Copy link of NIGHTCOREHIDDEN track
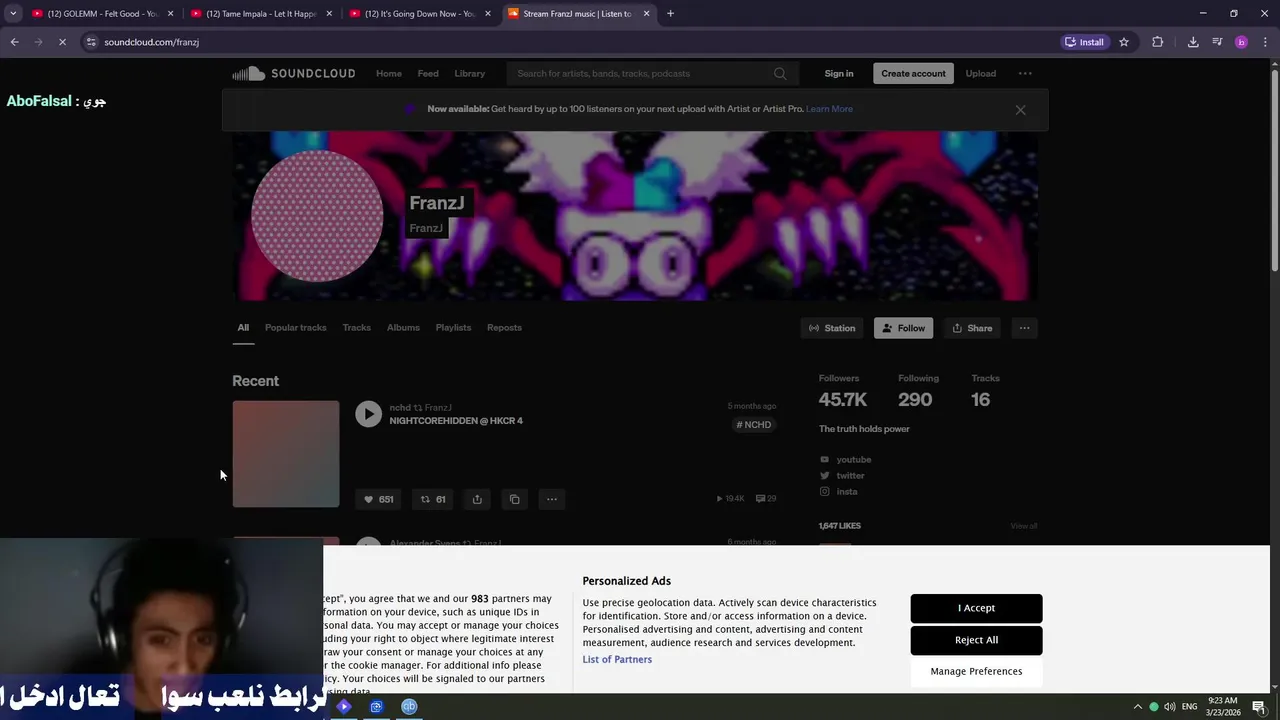1280x720 pixels. coord(514,499)
